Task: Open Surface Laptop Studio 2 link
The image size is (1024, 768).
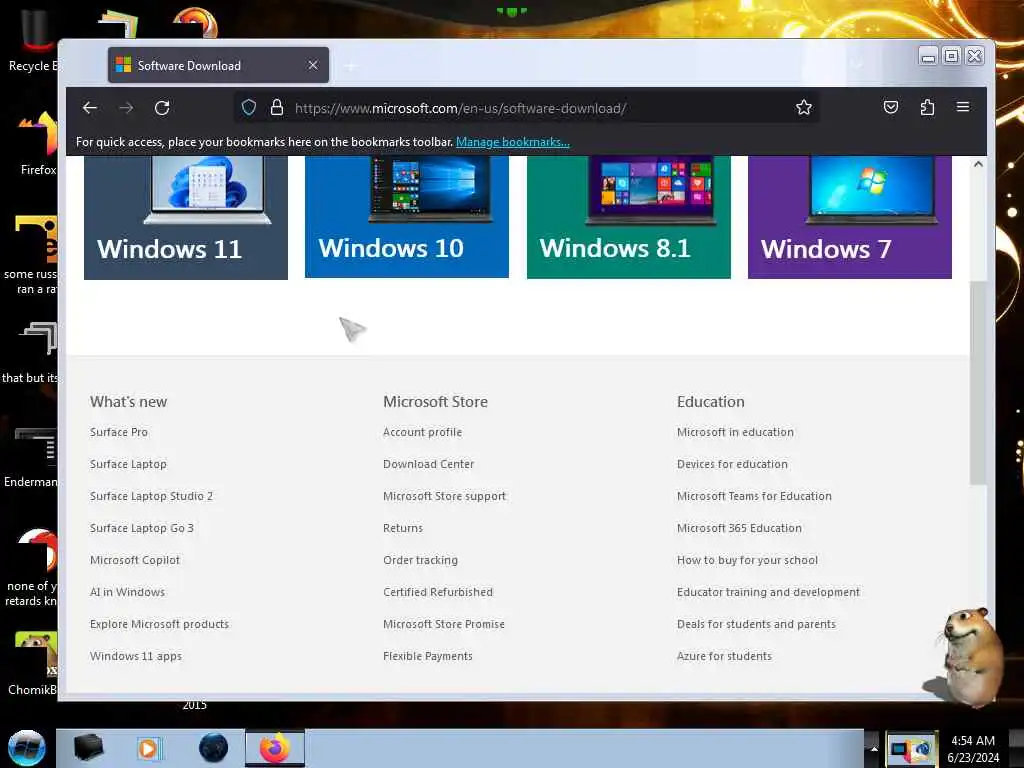Action: 152,496
